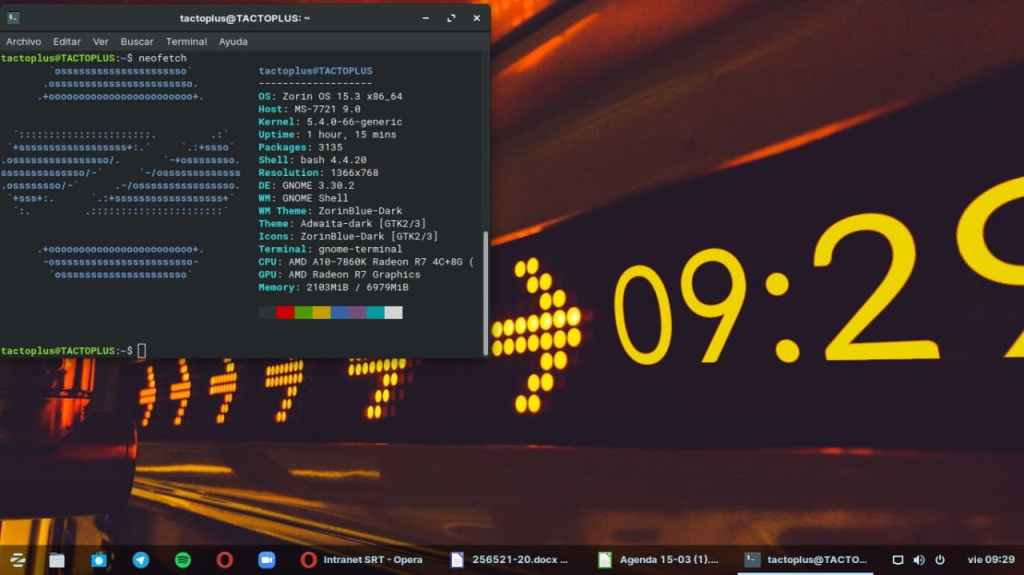Open the Software store taskbar icon
Image resolution: width=1024 pixels, height=575 pixels.
coord(98,559)
